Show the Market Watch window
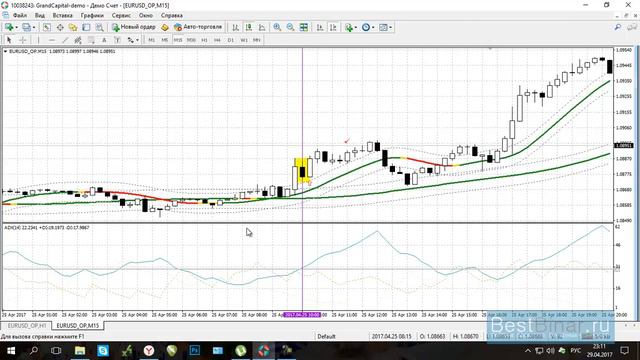The height and width of the screenshot is (360, 640). (x=47, y=27)
